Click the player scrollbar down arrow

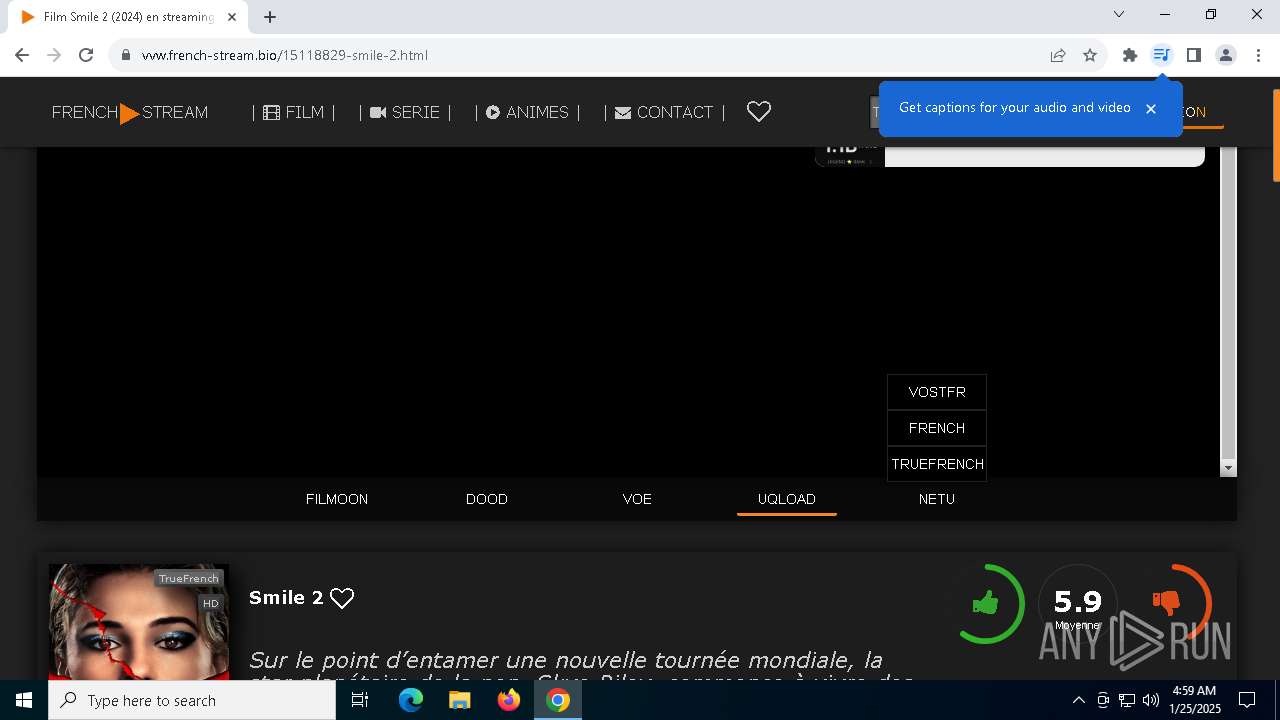[1229, 468]
